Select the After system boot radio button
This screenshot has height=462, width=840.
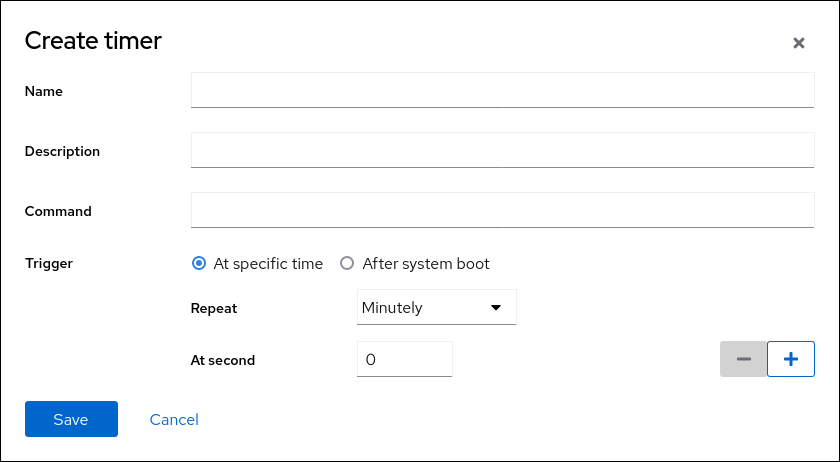click(347, 264)
